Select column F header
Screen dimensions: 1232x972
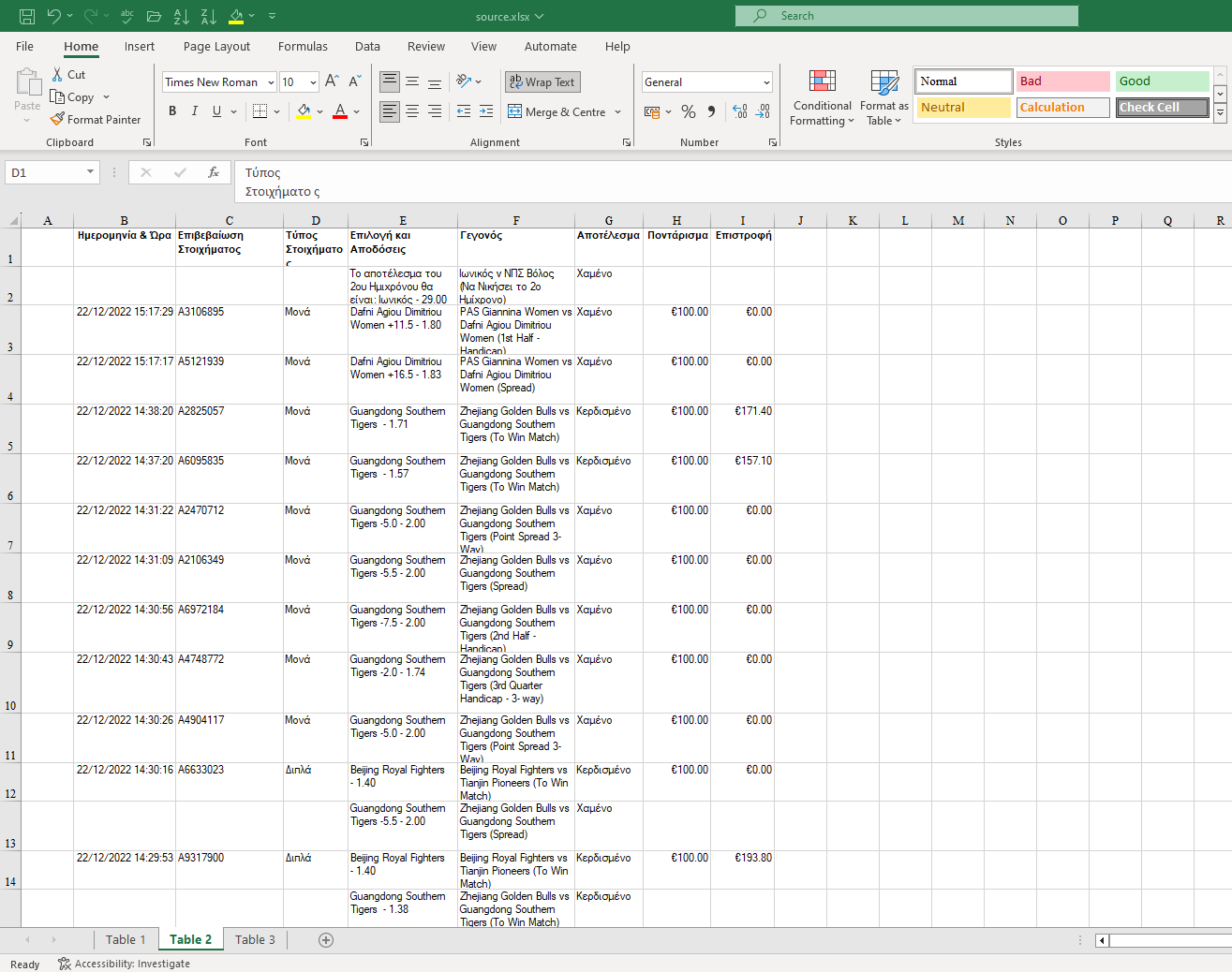point(515,221)
